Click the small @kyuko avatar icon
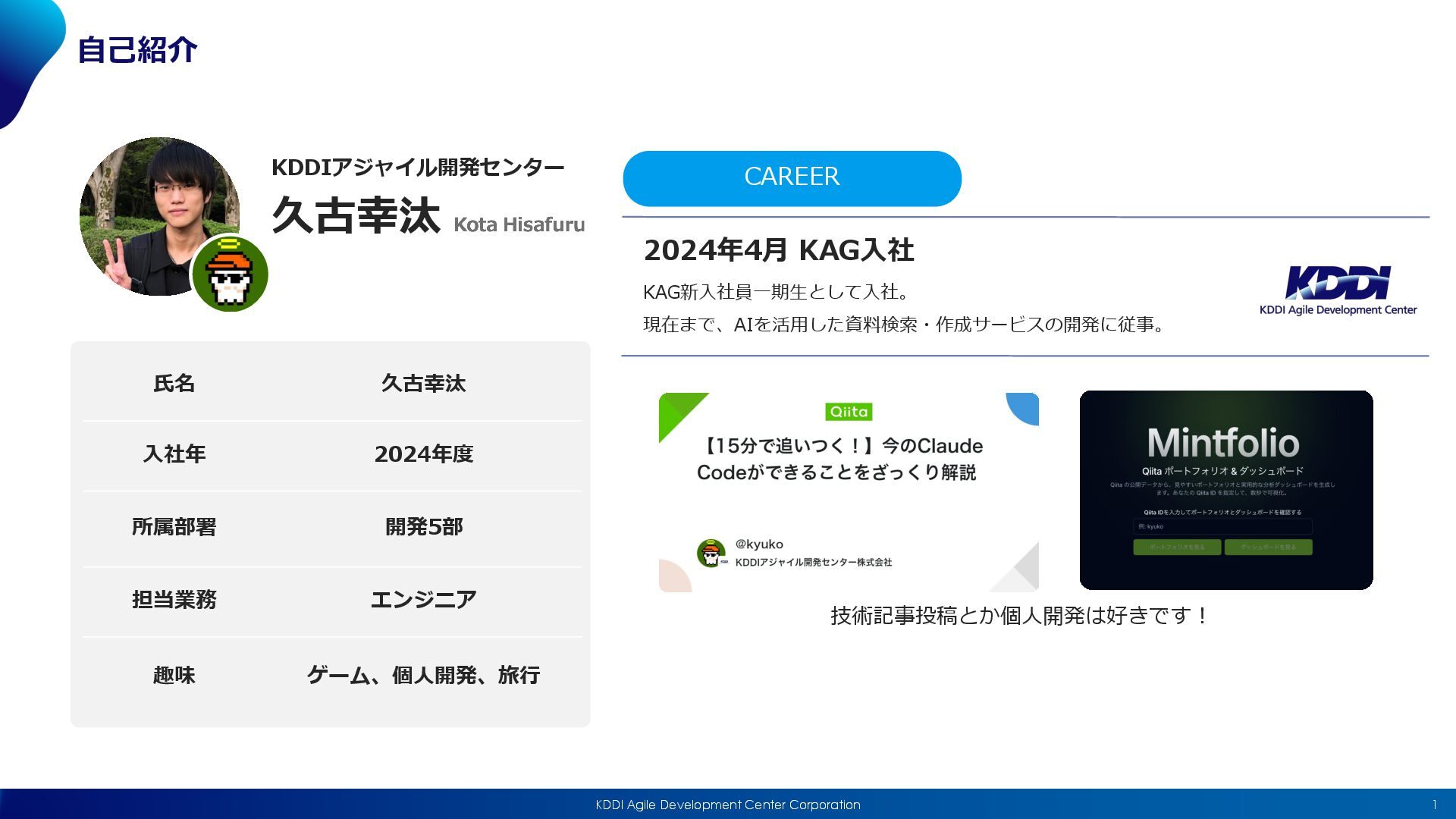Image resolution: width=1456 pixels, height=819 pixels. coord(711,553)
